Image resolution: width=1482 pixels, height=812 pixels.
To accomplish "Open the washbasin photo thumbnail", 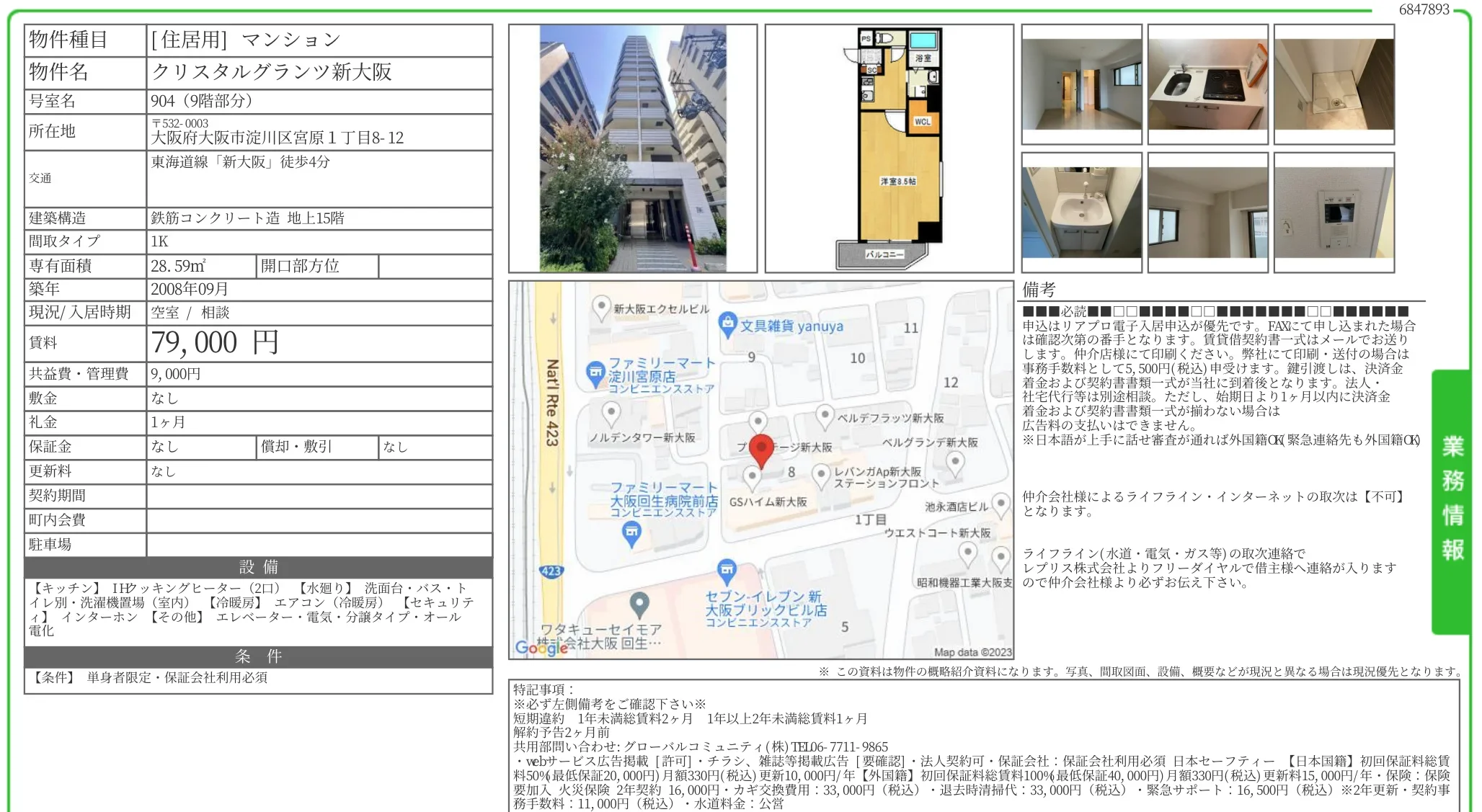I will [x=1081, y=212].
